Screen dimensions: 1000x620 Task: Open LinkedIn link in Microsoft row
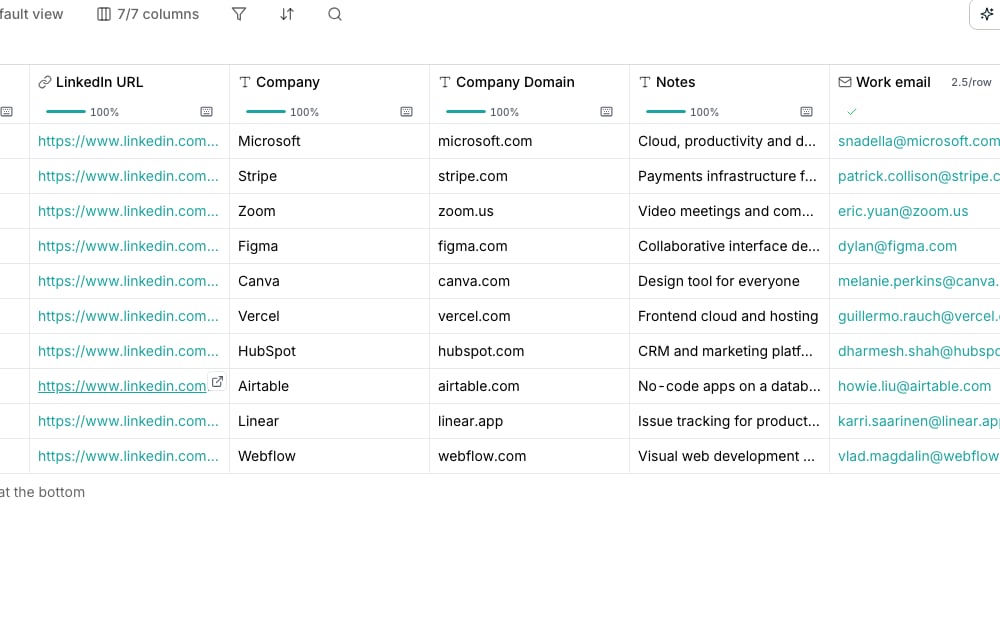[x=128, y=141]
